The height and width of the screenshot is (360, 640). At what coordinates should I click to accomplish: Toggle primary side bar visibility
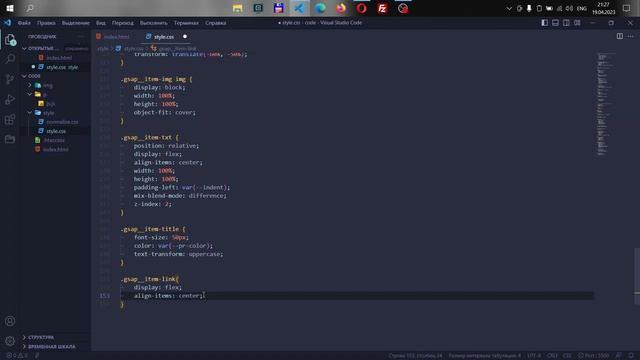tap(544, 23)
